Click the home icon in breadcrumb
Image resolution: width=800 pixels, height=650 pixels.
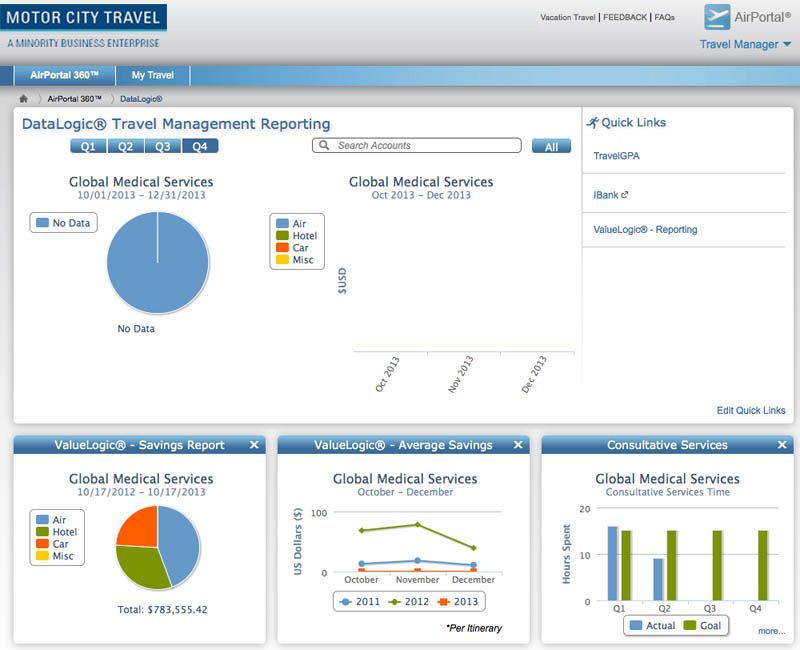click(x=23, y=98)
